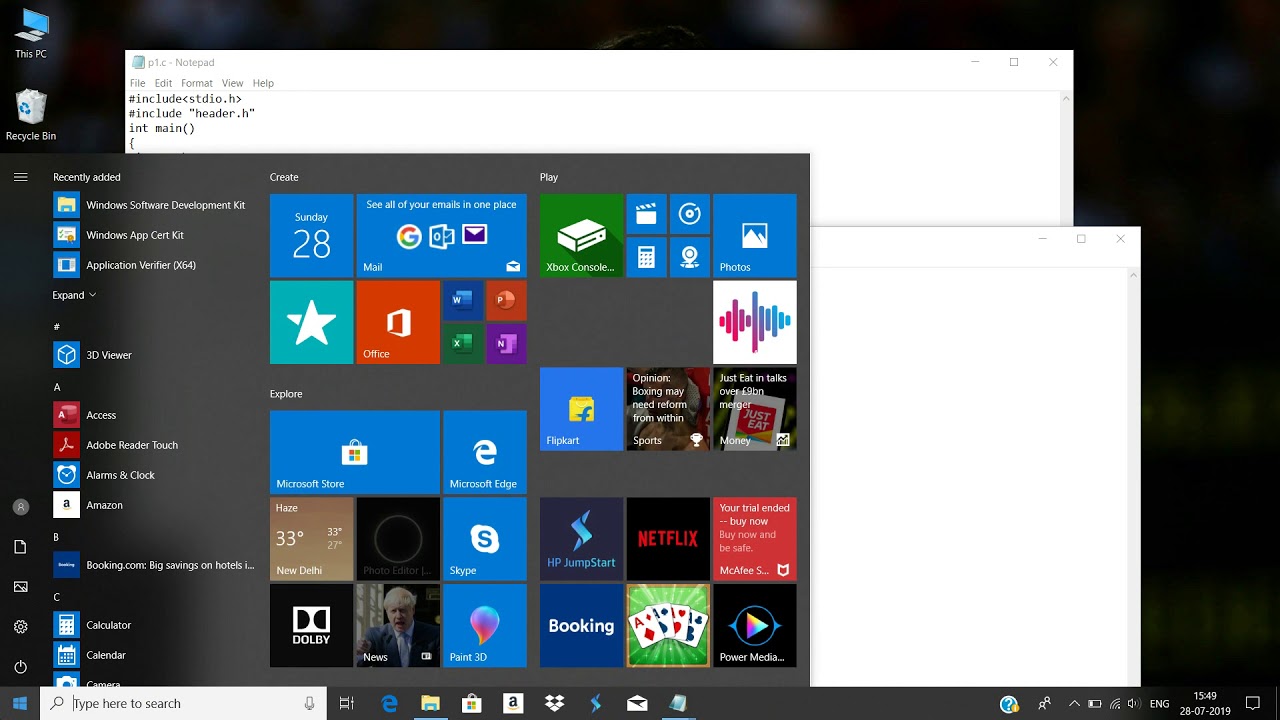Viewport: 1280px width, 720px height.
Task: Launch OneNote from the small Office tiles
Action: point(506,343)
